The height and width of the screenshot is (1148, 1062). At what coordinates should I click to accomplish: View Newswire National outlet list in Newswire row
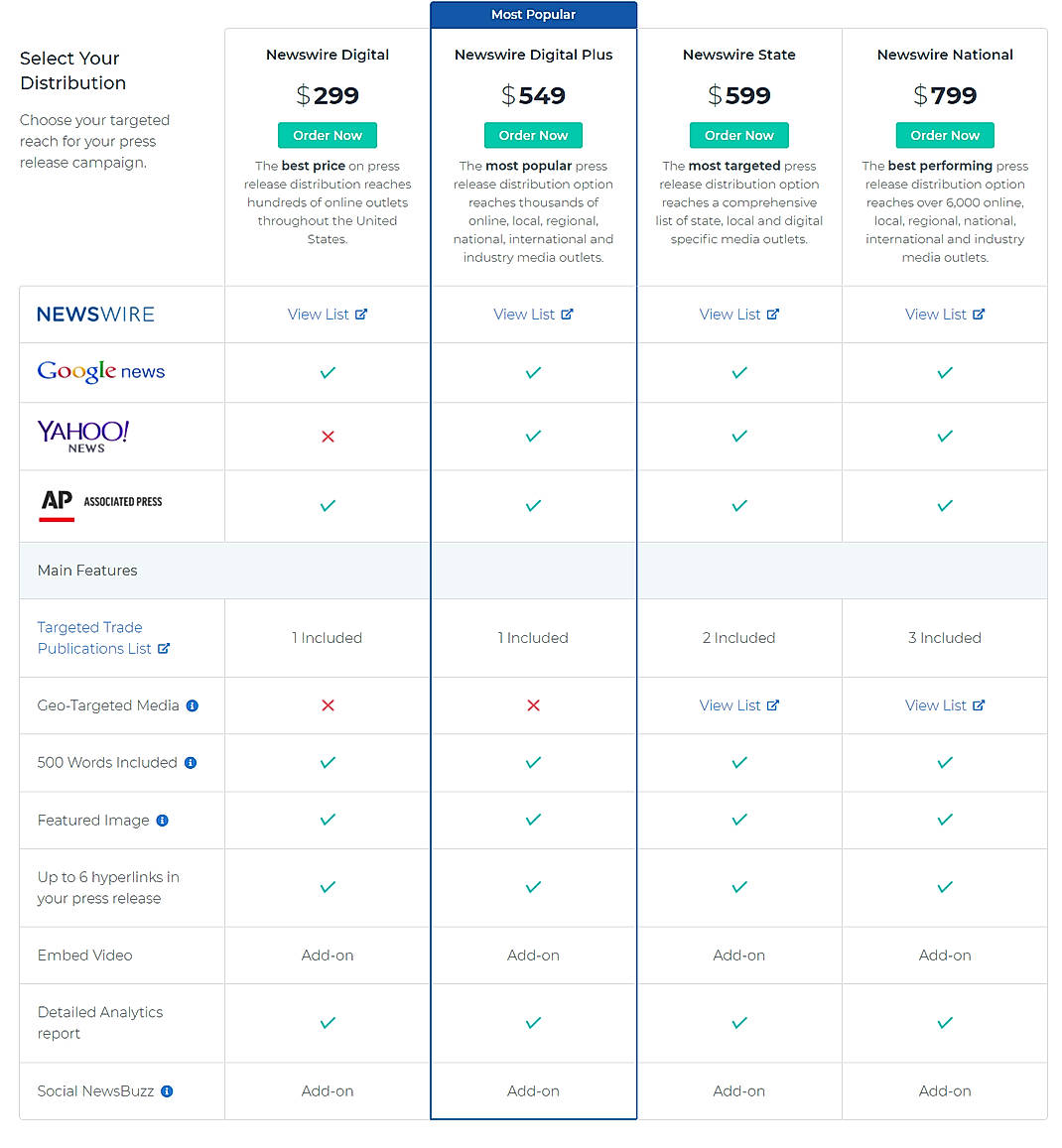tap(945, 315)
